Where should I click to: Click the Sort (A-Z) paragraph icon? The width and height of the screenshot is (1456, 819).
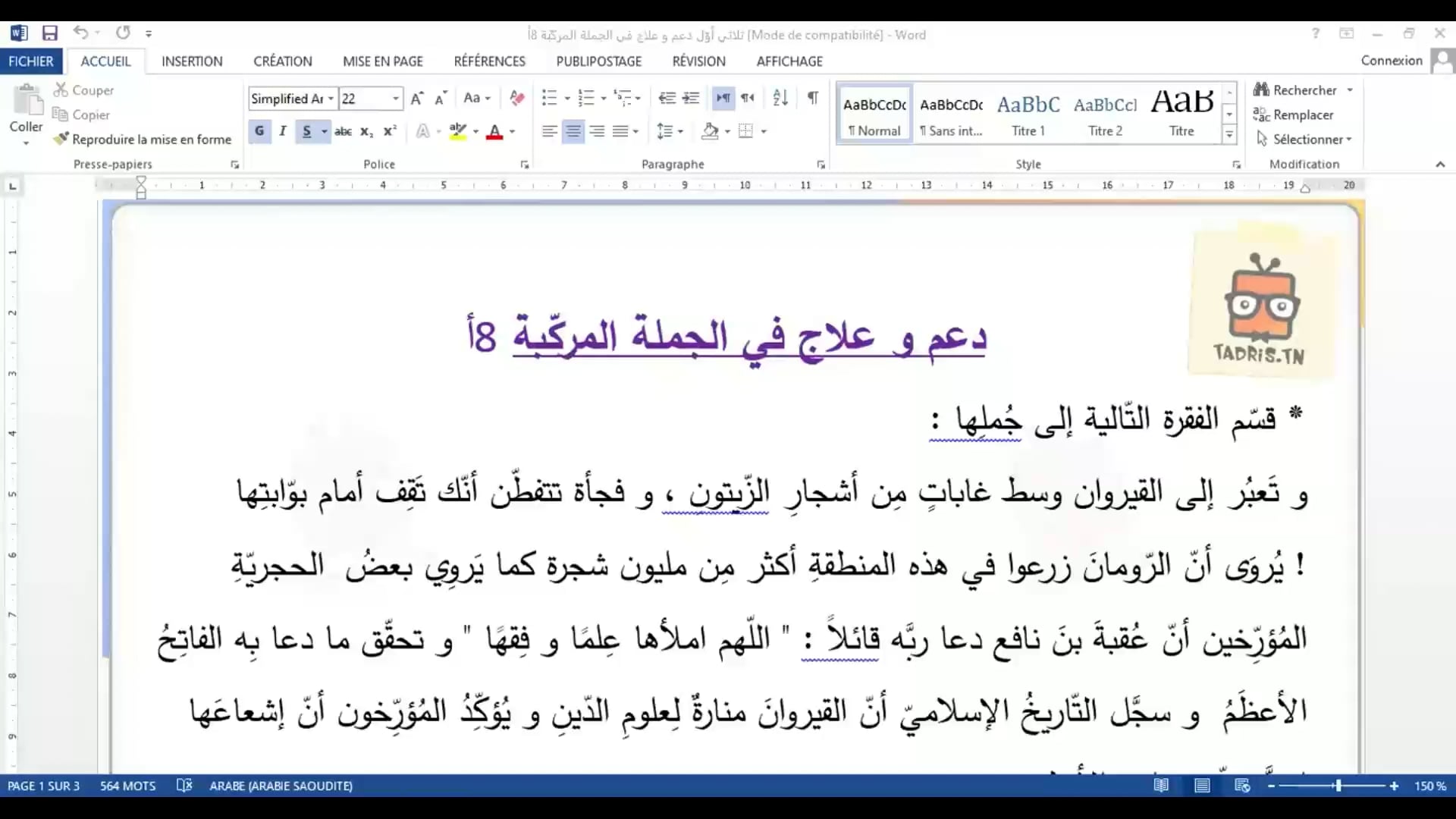point(780,98)
